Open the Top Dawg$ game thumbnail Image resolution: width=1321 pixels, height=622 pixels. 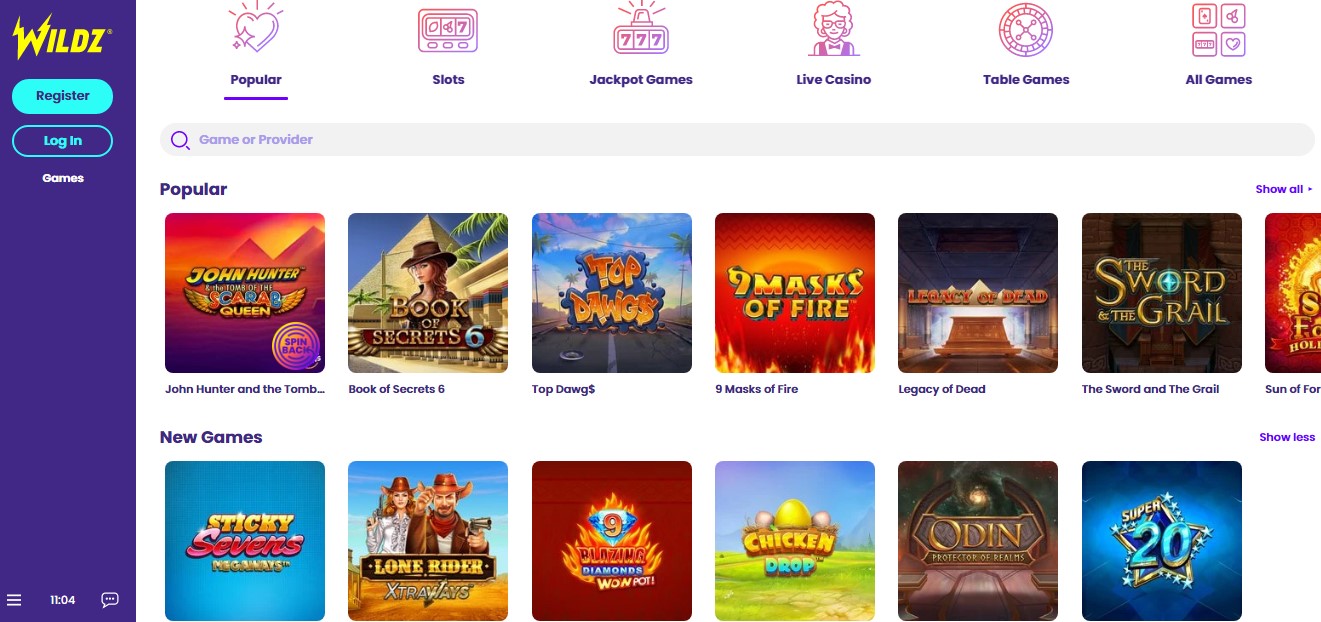[612, 293]
